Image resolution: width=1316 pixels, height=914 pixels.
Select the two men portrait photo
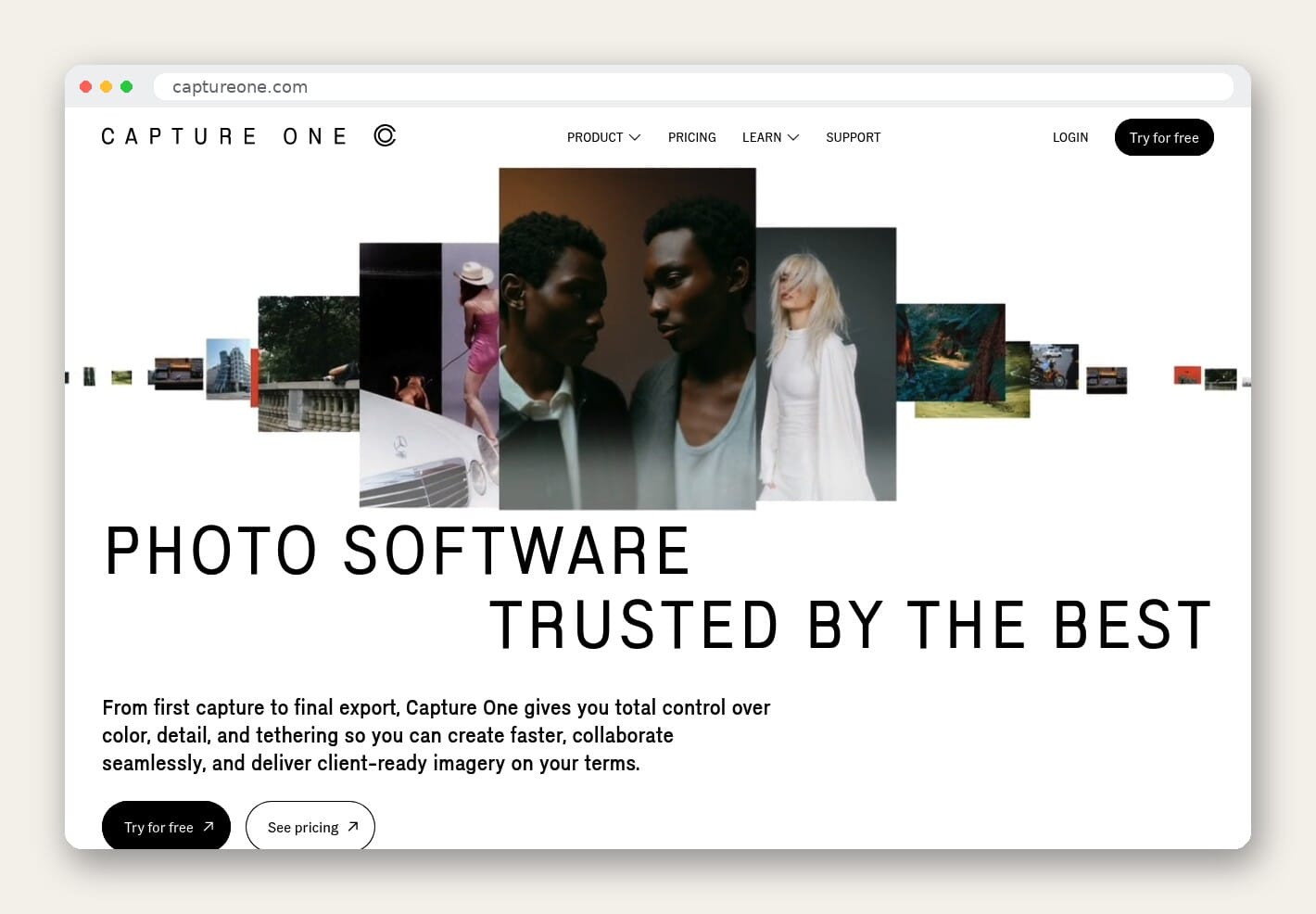click(x=627, y=338)
